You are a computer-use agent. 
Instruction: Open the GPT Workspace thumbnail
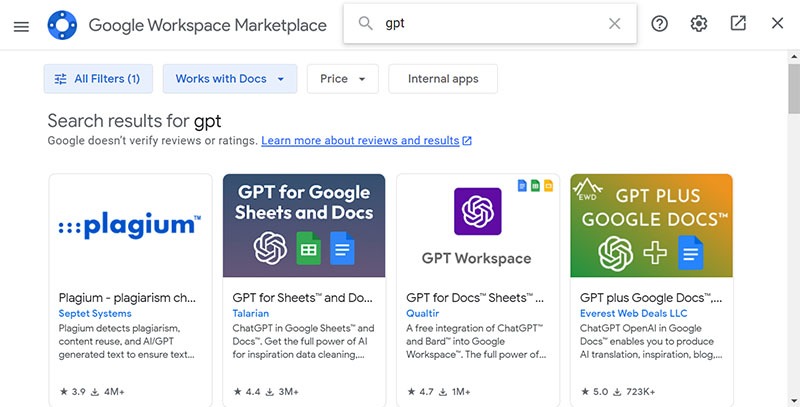pyautogui.click(x=478, y=225)
